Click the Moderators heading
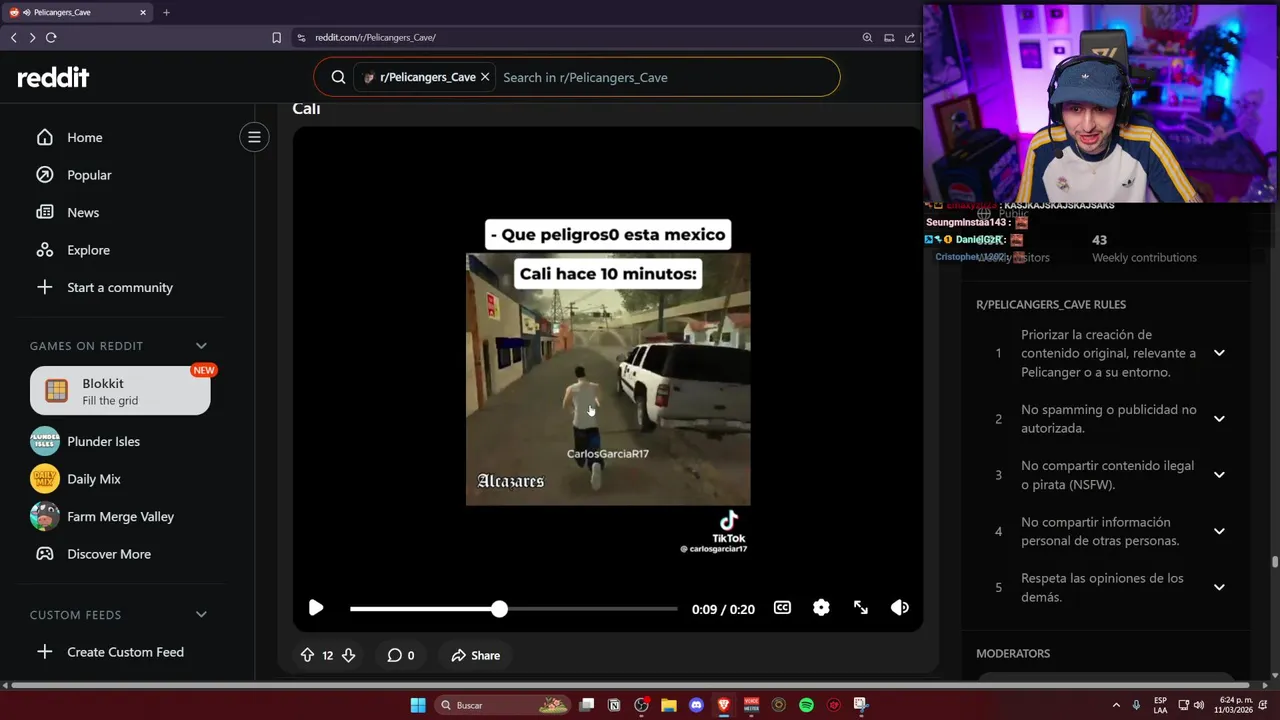The width and height of the screenshot is (1280, 720). [1013, 654]
